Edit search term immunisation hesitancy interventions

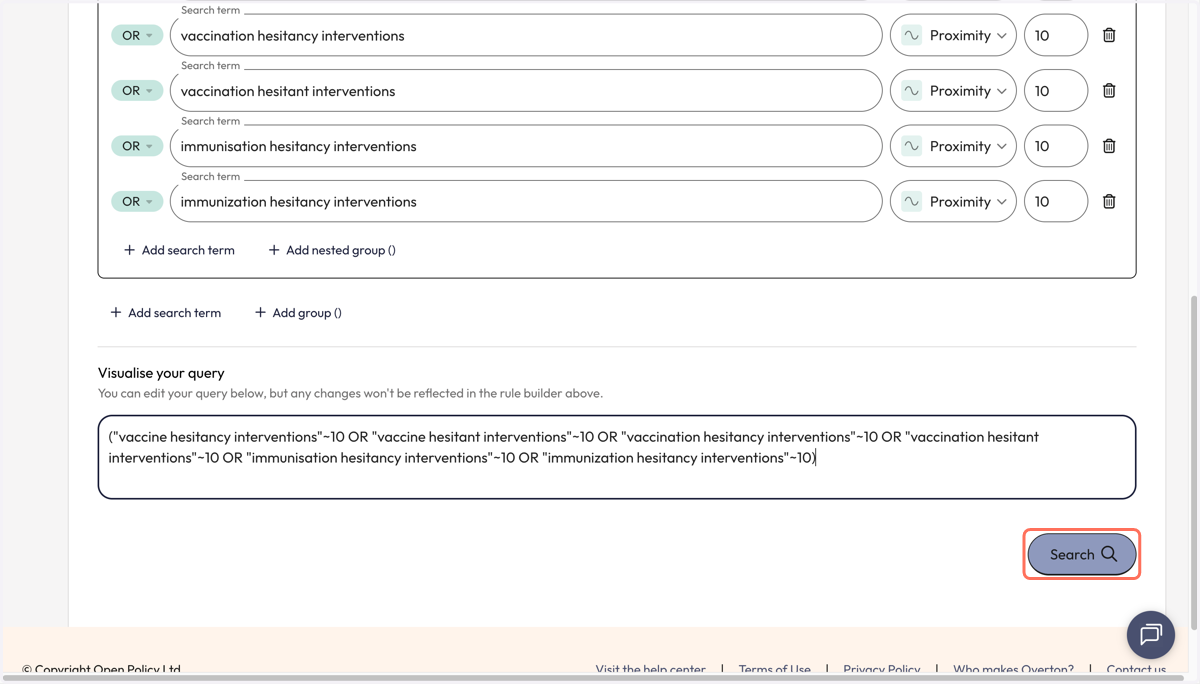click(x=526, y=146)
